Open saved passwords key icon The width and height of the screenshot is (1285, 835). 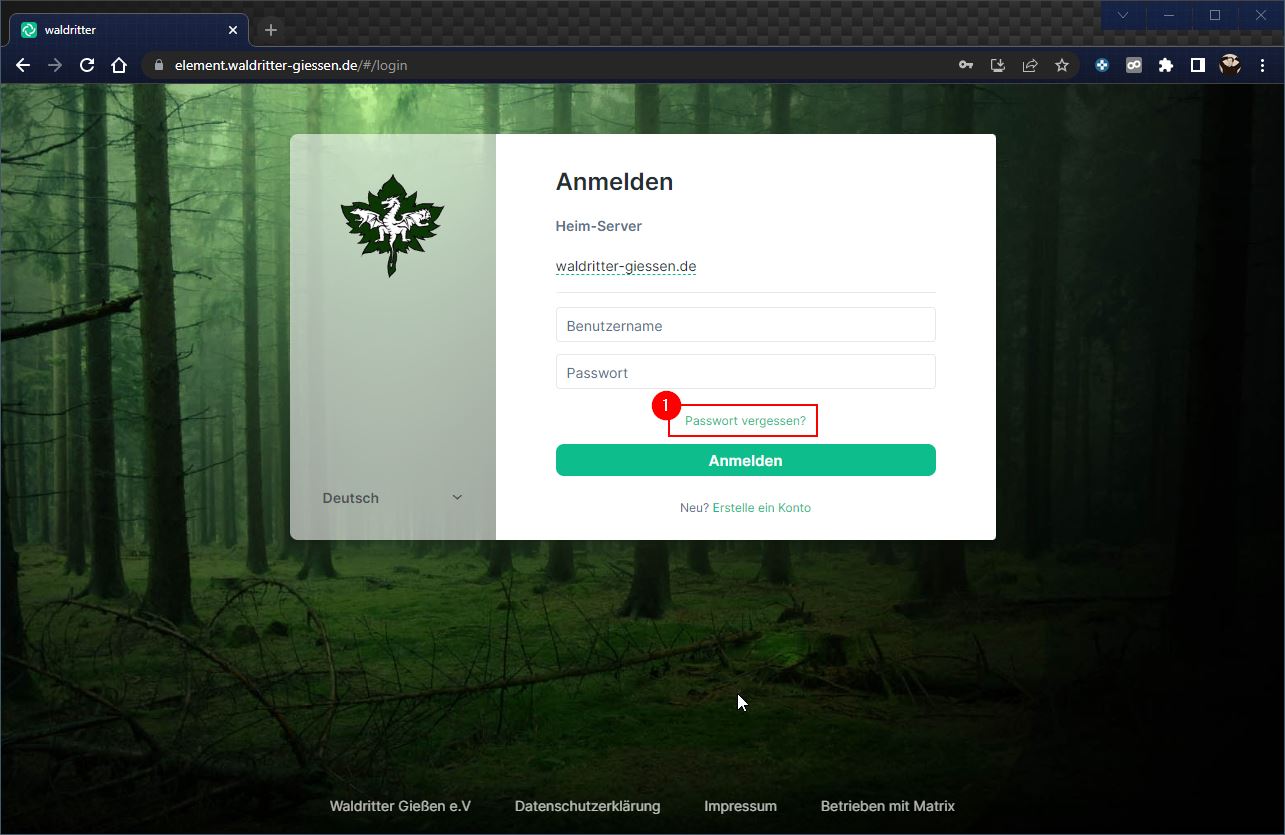click(x=965, y=66)
